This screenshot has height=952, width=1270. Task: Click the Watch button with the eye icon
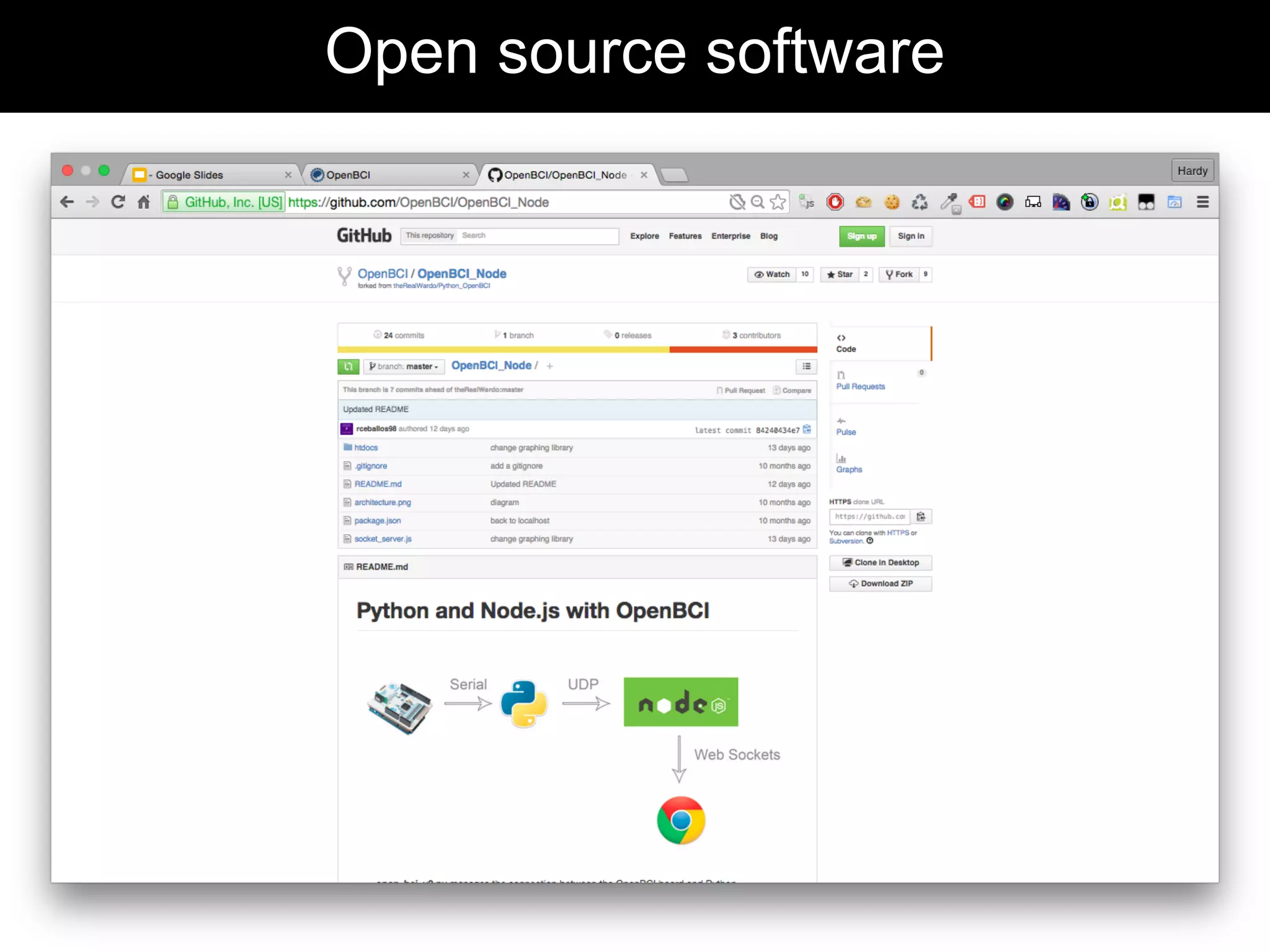(x=772, y=275)
